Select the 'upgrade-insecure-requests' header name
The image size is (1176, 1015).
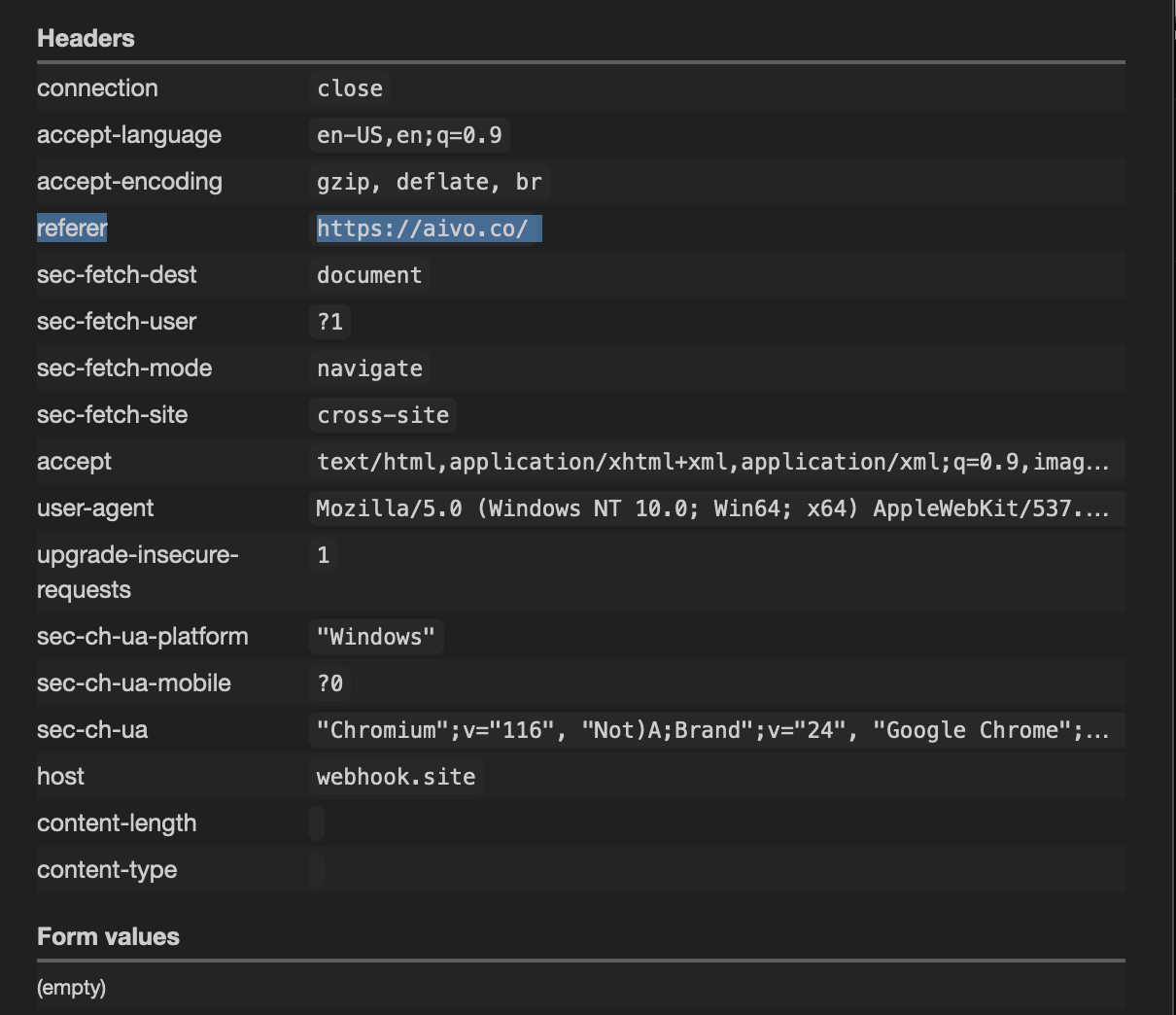tap(137, 573)
